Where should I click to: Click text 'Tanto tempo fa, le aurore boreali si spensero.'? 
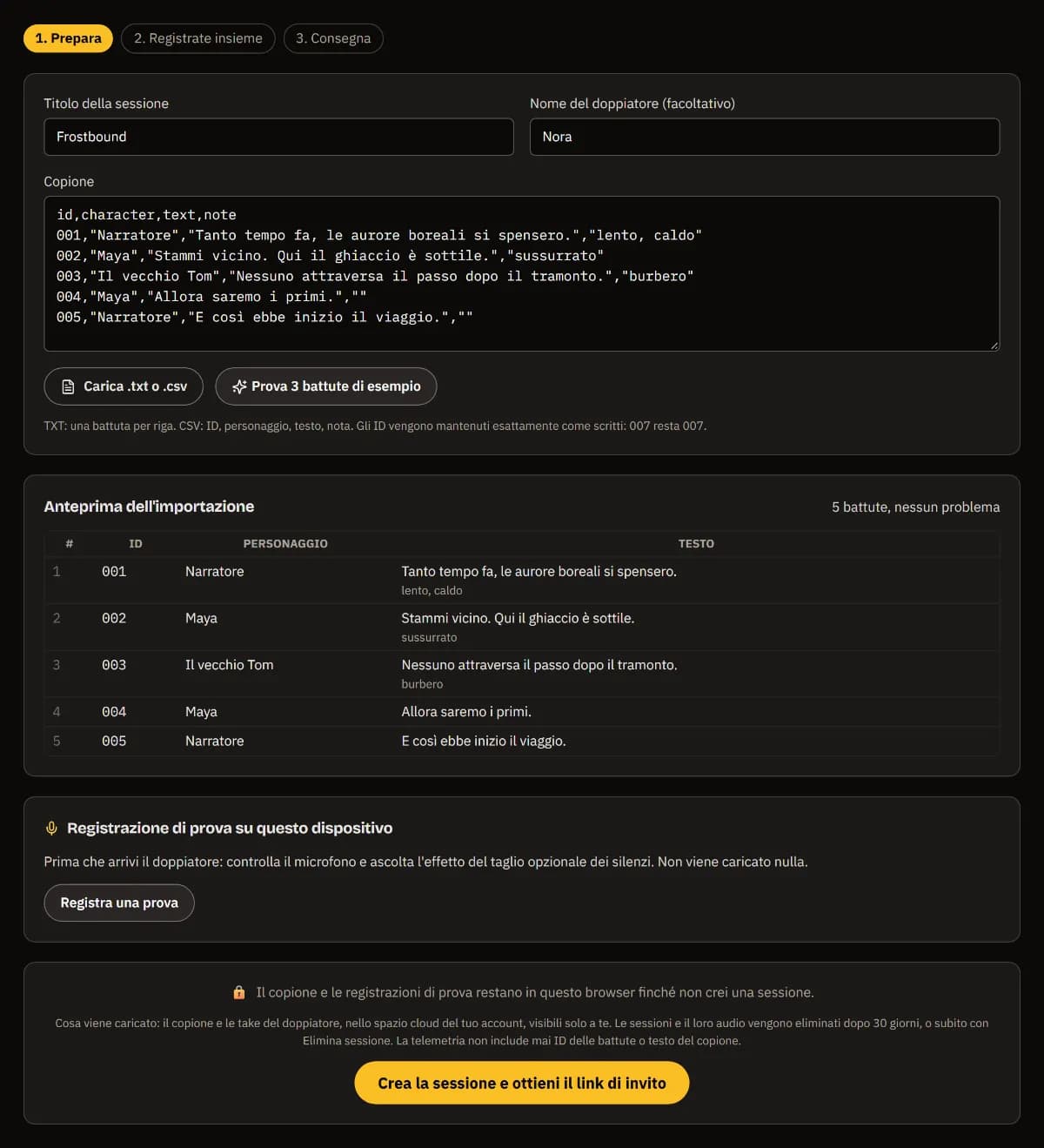pyautogui.click(x=539, y=571)
